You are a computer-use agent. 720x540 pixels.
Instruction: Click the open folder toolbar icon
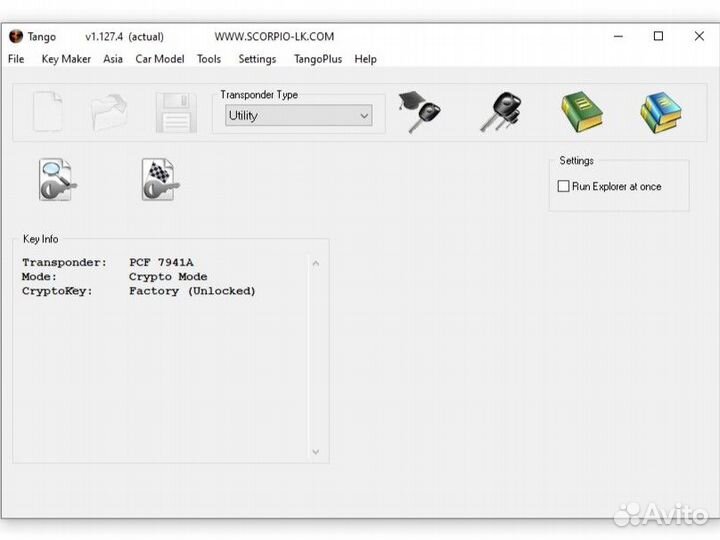tap(109, 112)
